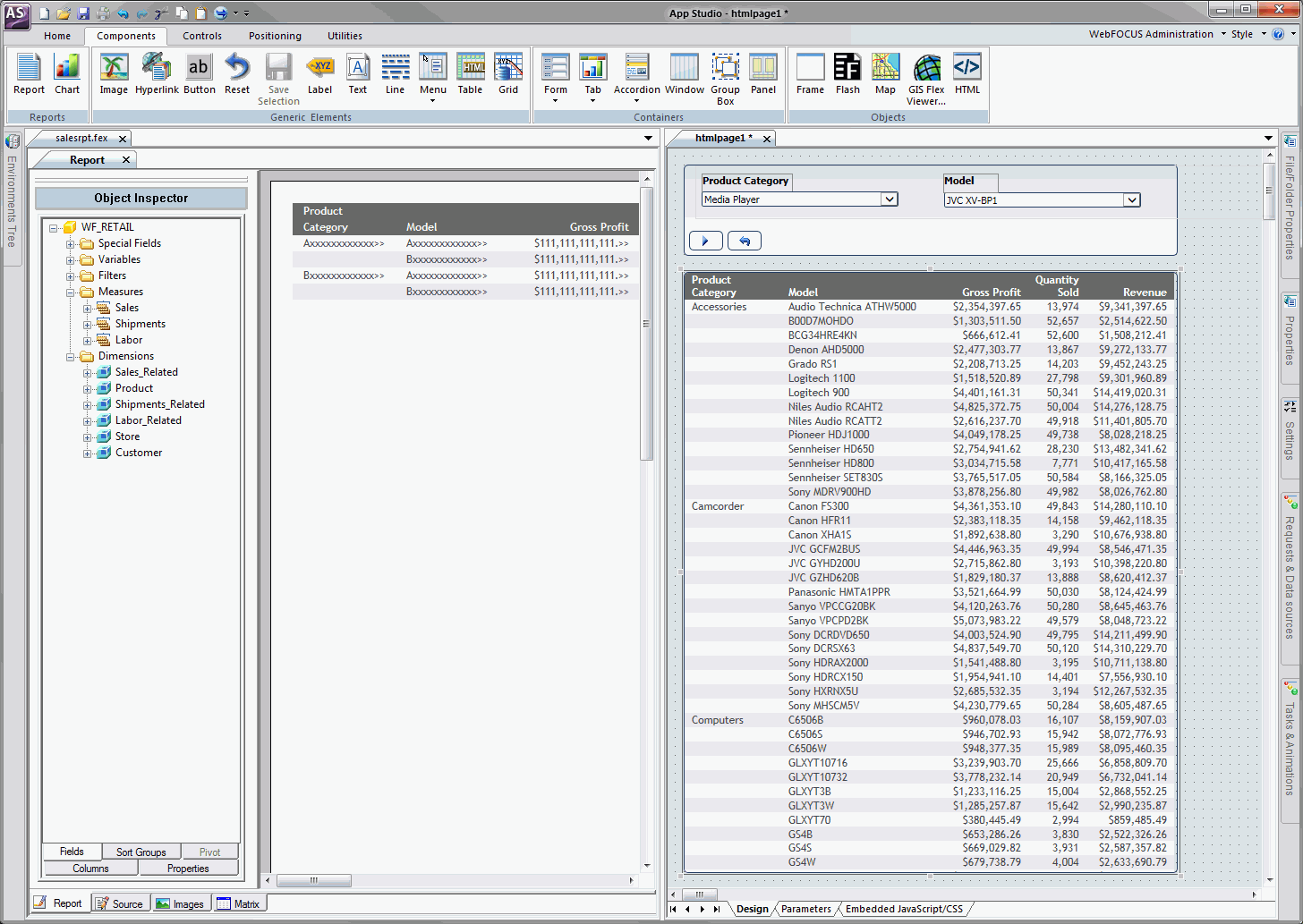Image resolution: width=1303 pixels, height=924 pixels.
Task: Select the Shipments_Related dimension
Action: pyautogui.click(x=159, y=404)
